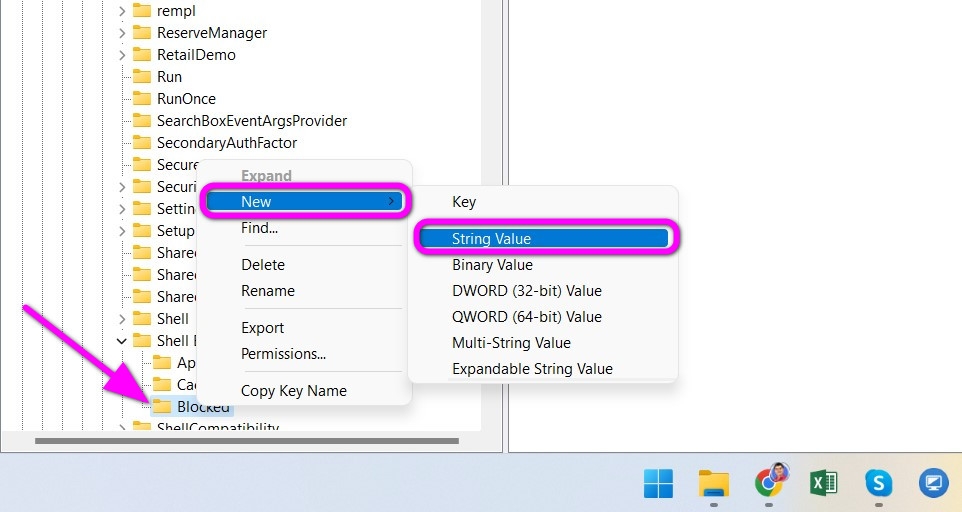The height and width of the screenshot is (512, 962).
Task: Open File Explorer from the taskbar
Action: tap(714, 484)
